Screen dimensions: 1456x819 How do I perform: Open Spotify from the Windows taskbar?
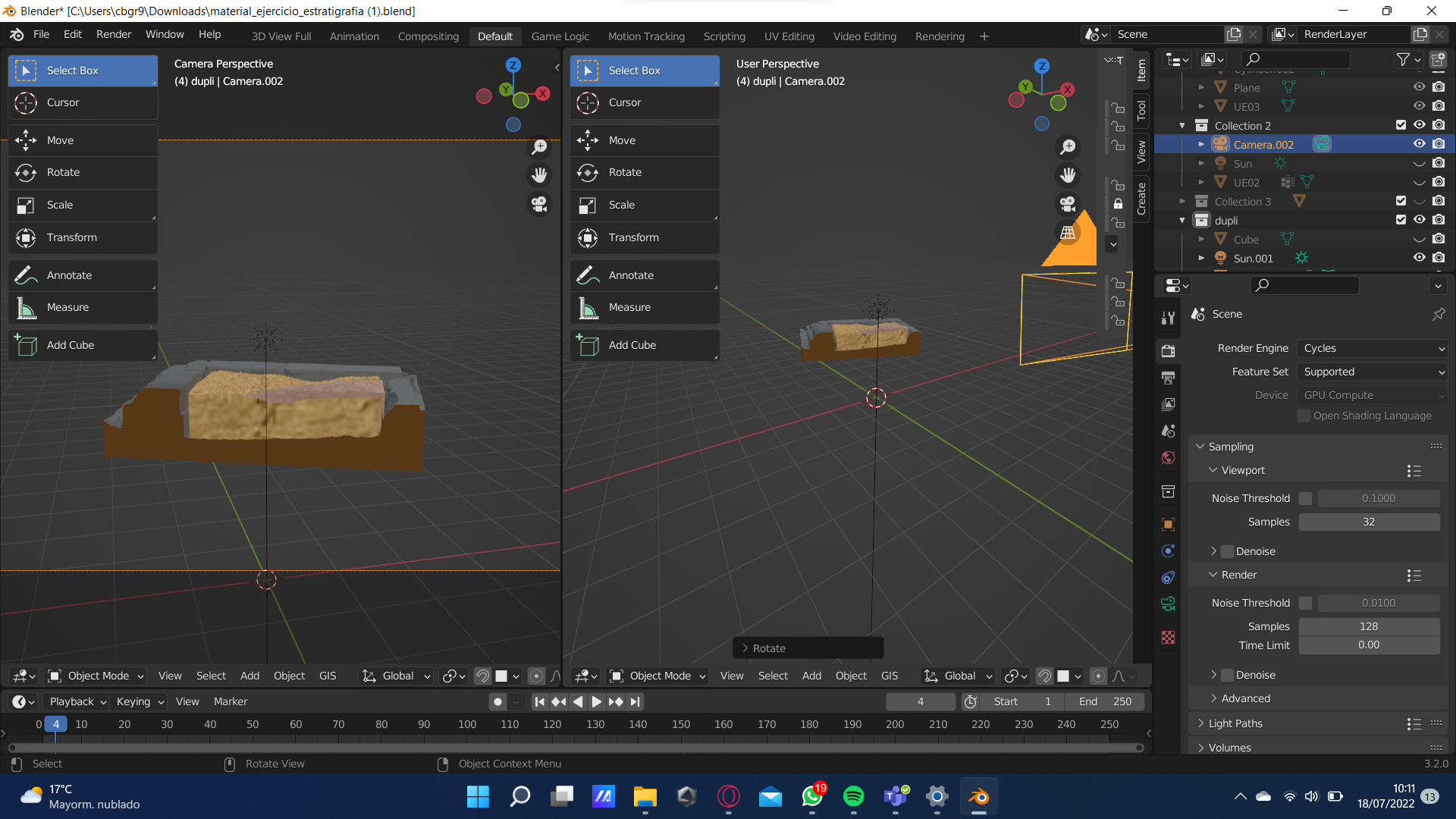(x=853, y=796)
